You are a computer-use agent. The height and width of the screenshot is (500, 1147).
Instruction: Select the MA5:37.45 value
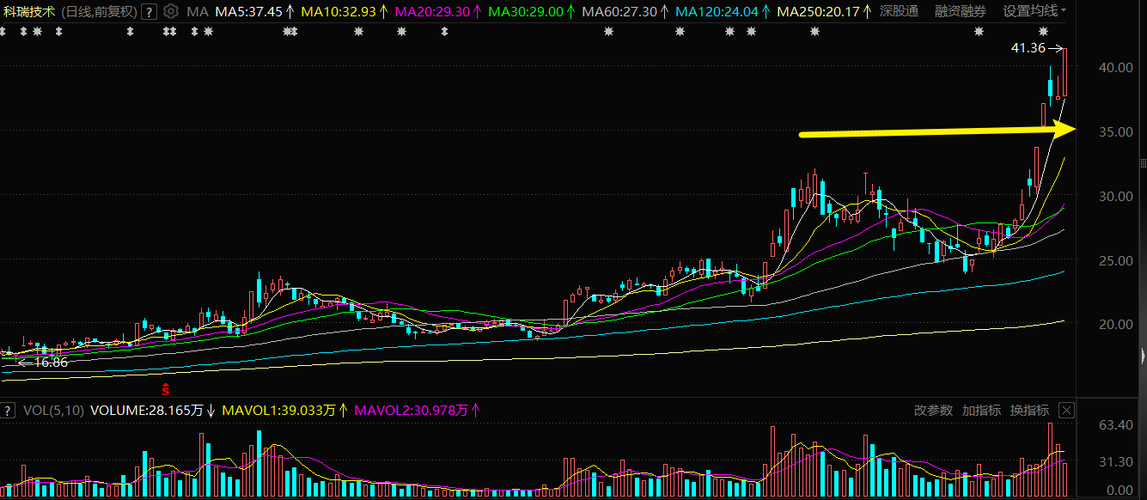pos(249,11)
